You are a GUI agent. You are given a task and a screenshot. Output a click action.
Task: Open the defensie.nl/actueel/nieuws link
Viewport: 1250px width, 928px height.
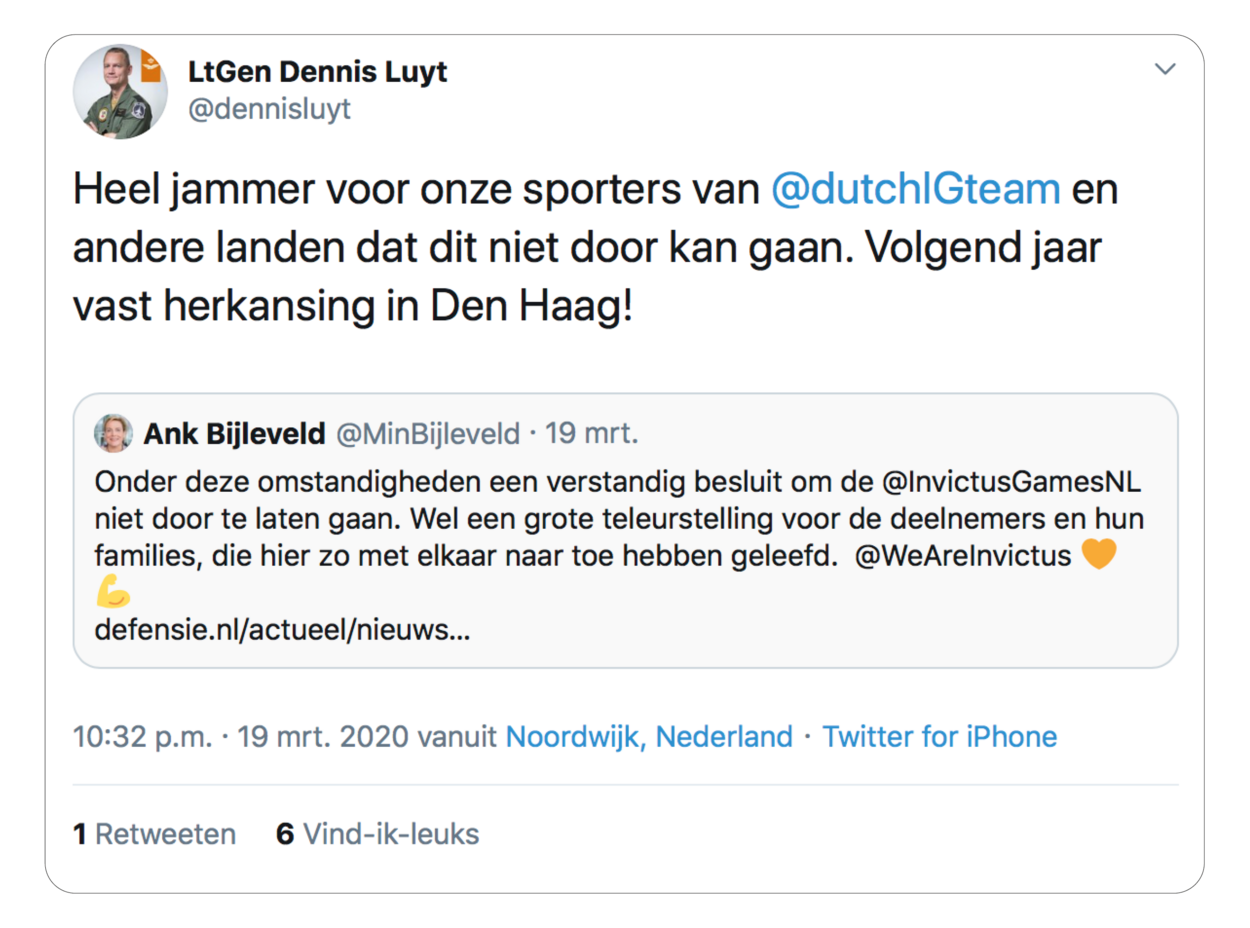(282, 630)
